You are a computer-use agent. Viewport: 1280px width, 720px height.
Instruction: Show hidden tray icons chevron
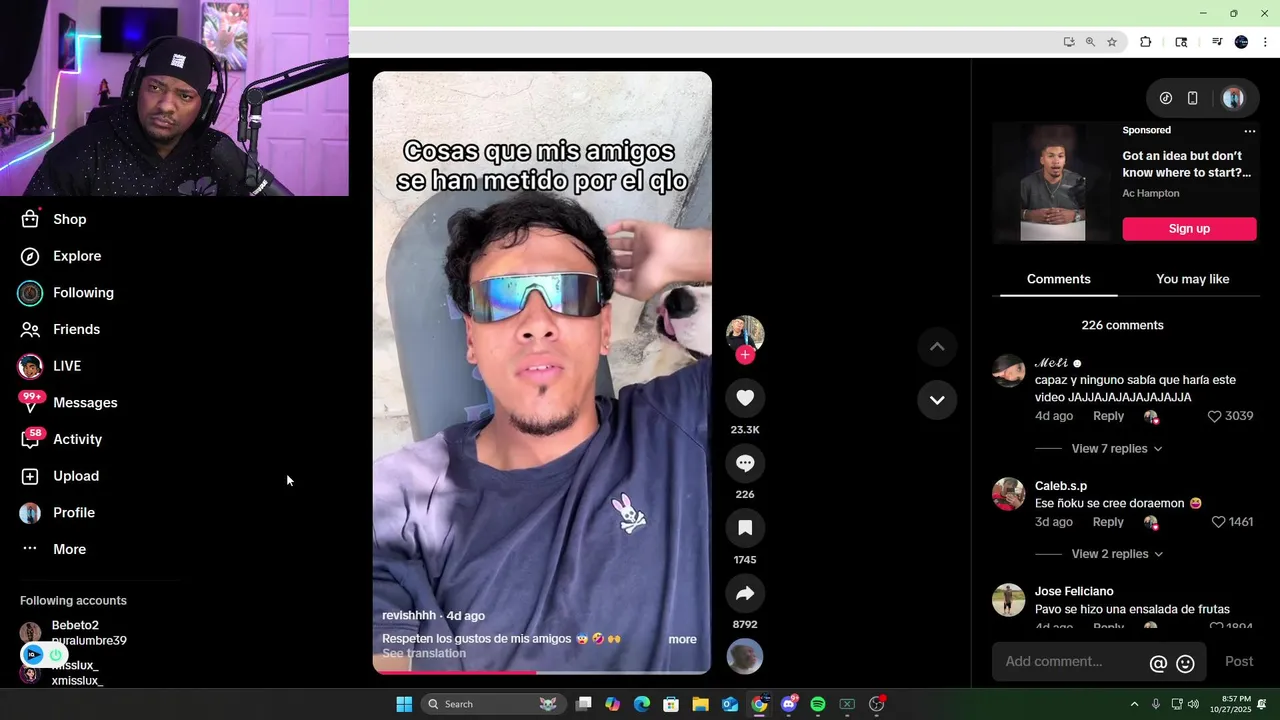point(1134,704)
